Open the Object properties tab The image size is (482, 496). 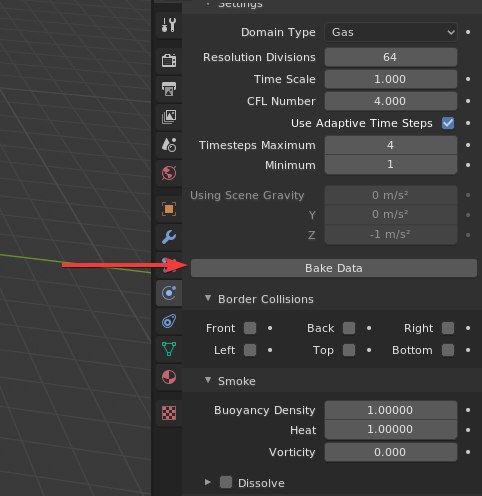(169, 209)
